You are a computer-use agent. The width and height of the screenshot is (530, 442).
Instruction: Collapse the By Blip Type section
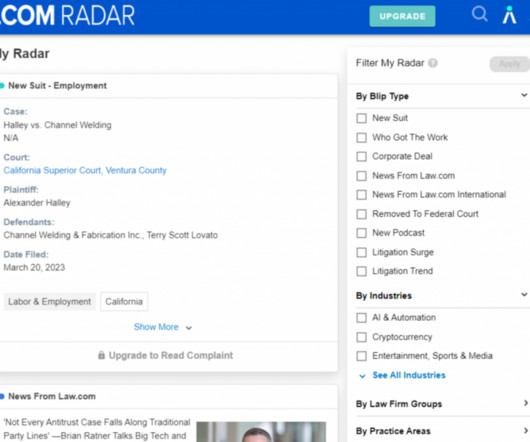[x=524, y=95]
